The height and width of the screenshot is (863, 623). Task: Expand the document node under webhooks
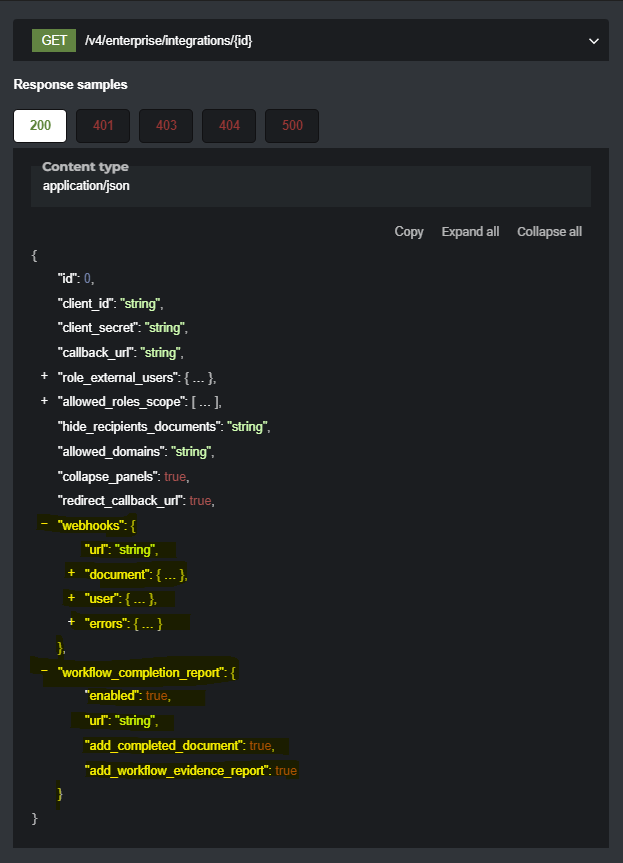click(71, 573)
